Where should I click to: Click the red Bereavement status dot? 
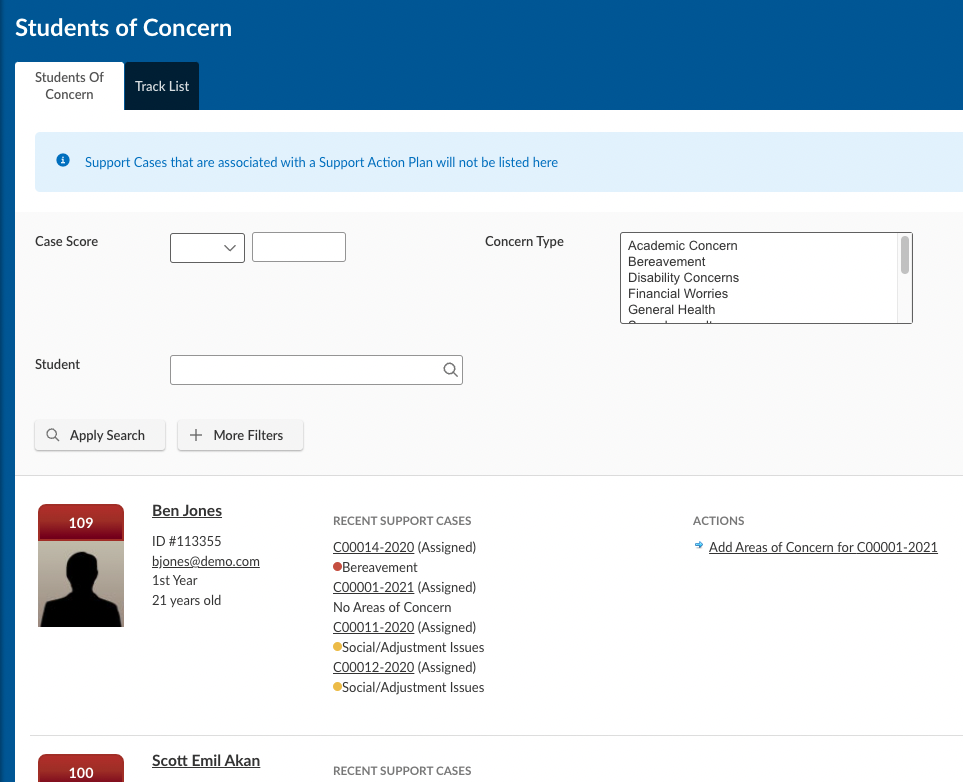pos(337,567)
